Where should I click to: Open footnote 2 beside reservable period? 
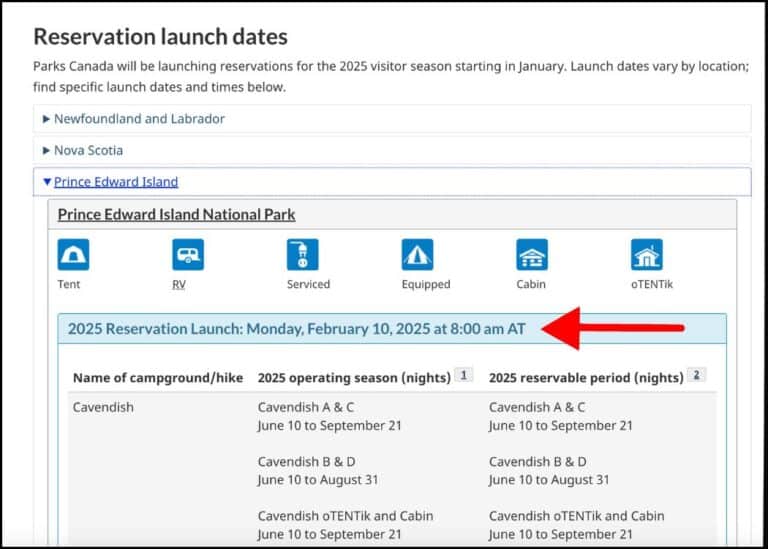696,375
